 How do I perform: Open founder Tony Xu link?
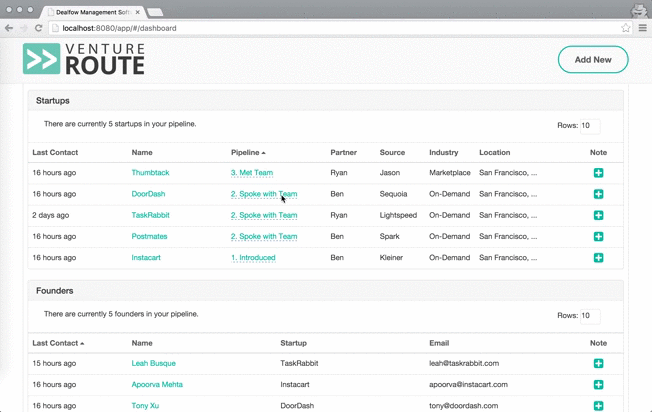(x=145, y=406)
